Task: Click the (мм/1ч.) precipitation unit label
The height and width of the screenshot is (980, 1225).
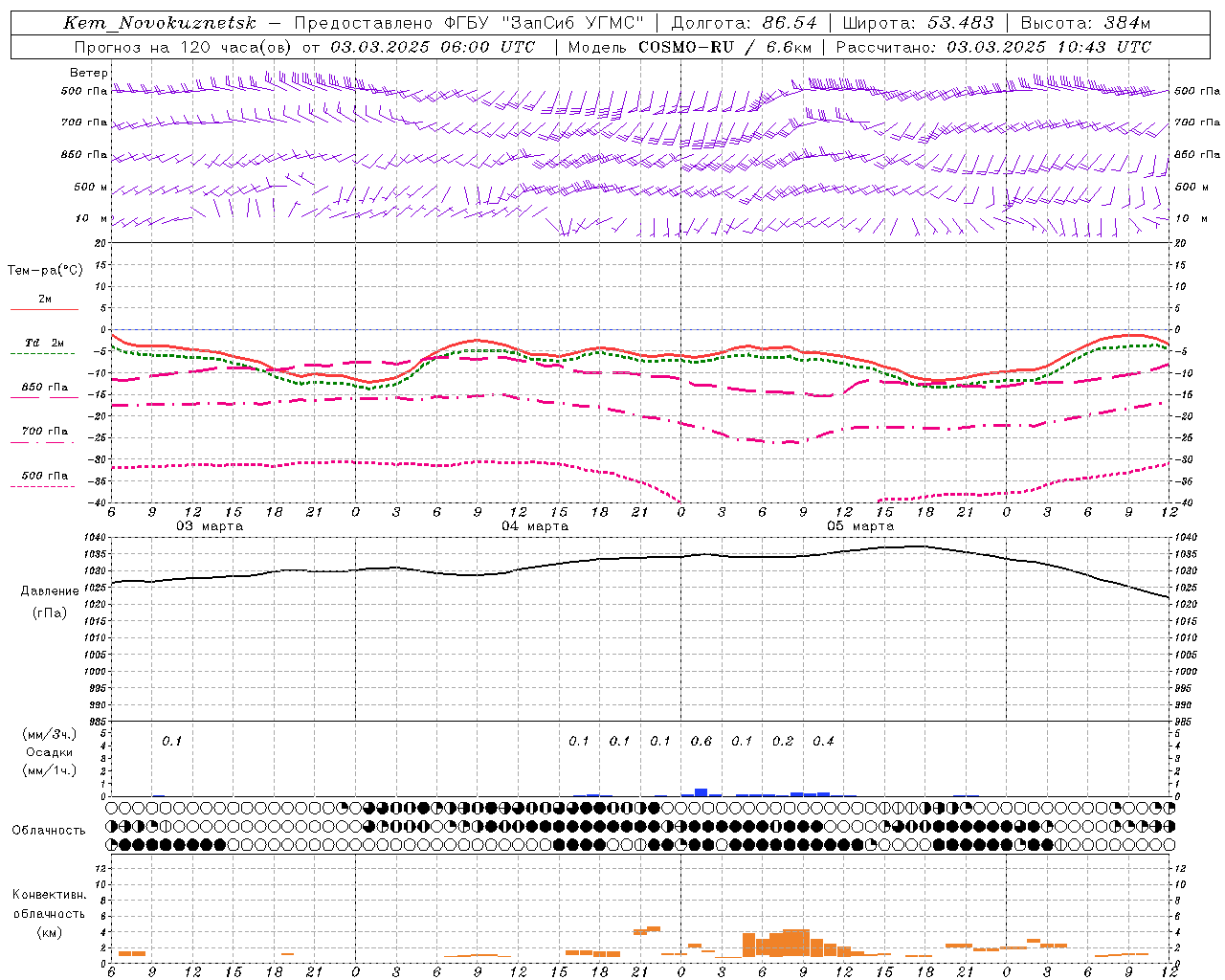Action: coord(50,770)
